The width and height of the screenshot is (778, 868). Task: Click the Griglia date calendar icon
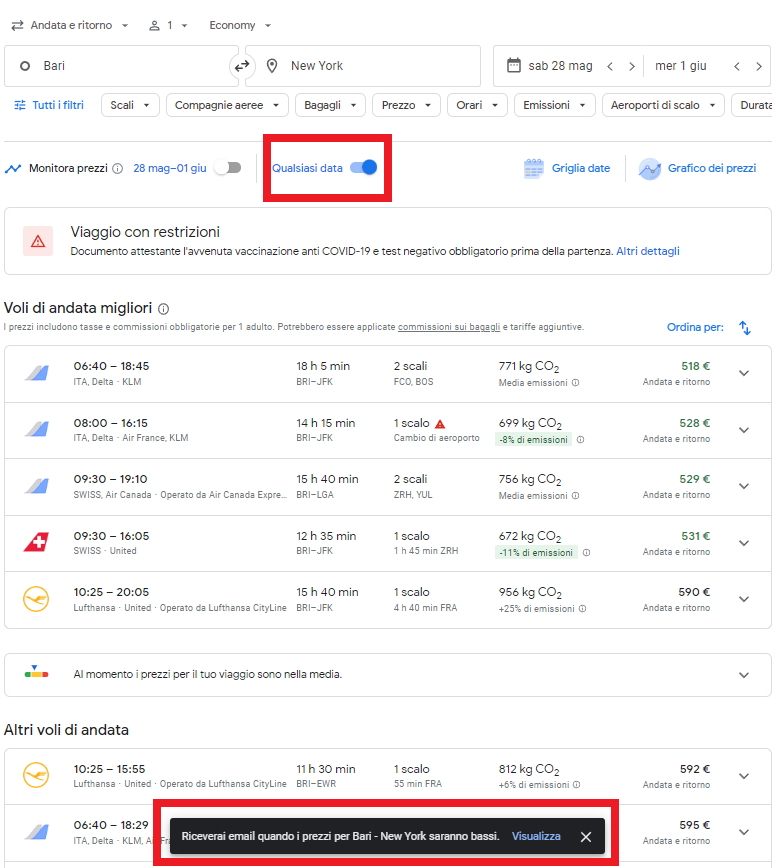pyautogui.click(x=534, y=168)
